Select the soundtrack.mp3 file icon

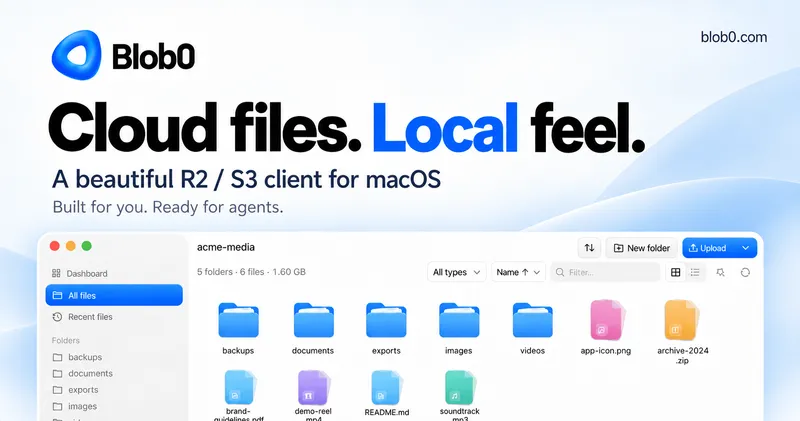tap(460, 388)
